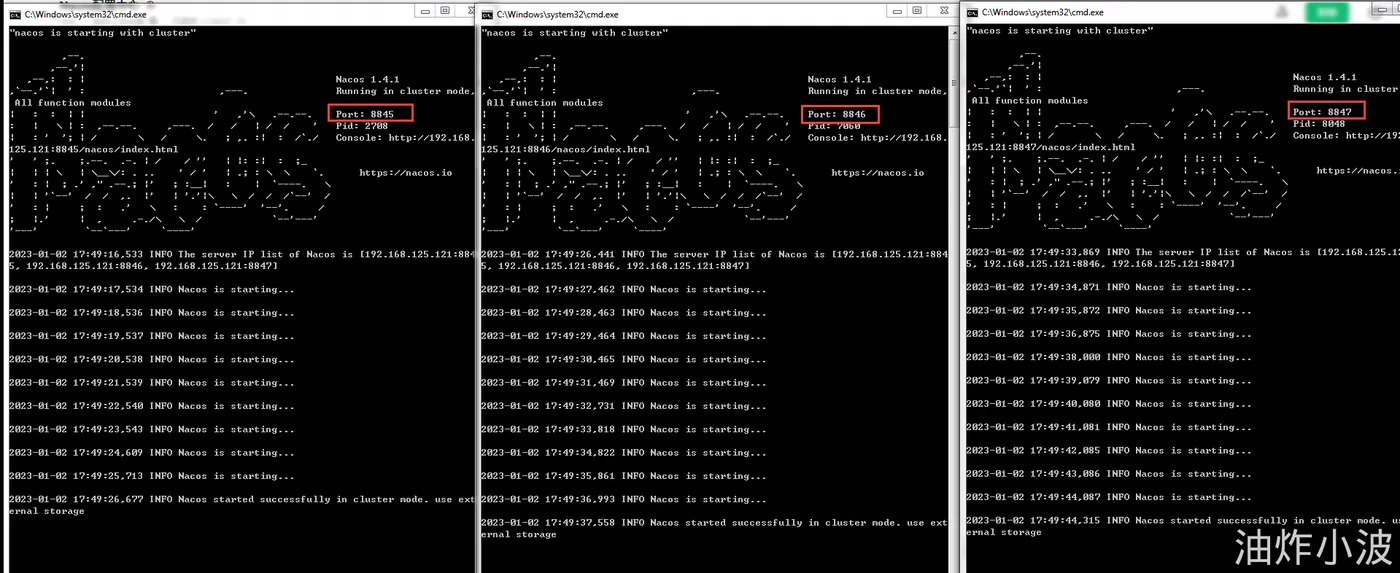Click the log line timestamped 17:49:36,993
Viewport: 1400px width, 573px height.
click(624, 499)
